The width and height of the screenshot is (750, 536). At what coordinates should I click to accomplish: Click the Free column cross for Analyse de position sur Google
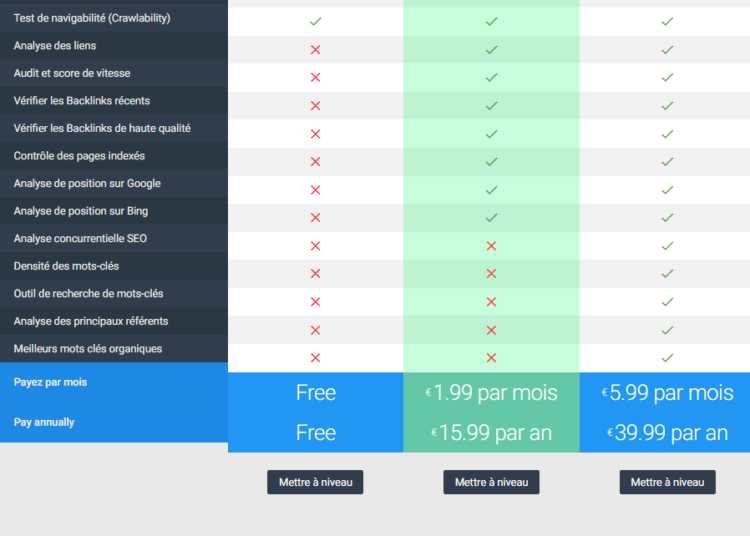[315, 189]
